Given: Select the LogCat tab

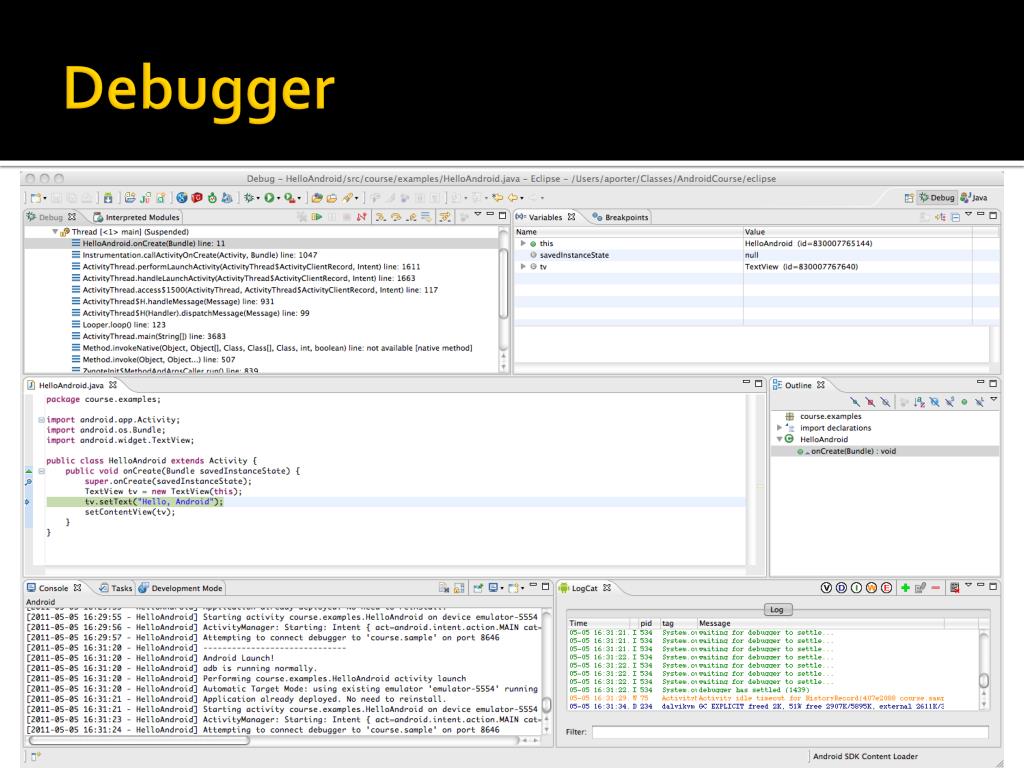Looking at the screenshot, I should [x=584, y=588].
